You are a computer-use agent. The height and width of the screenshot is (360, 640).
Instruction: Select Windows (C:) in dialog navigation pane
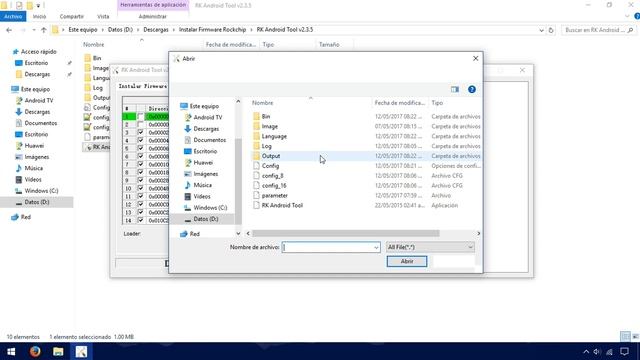coord(210,208)
